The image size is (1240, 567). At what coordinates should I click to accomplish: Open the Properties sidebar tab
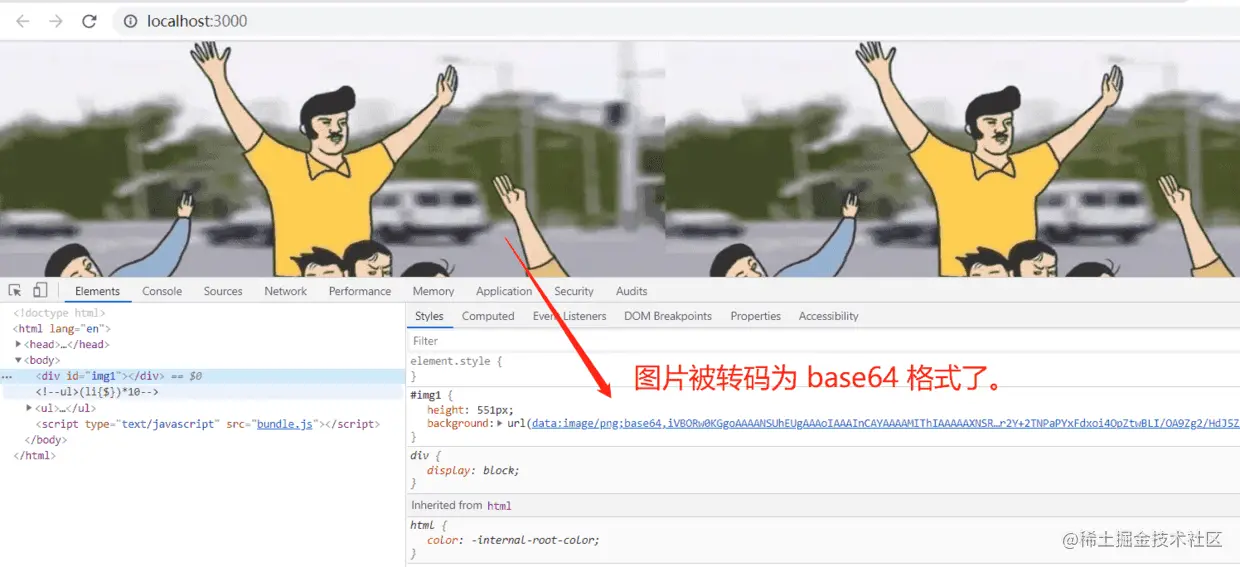(x=755, y=316)
